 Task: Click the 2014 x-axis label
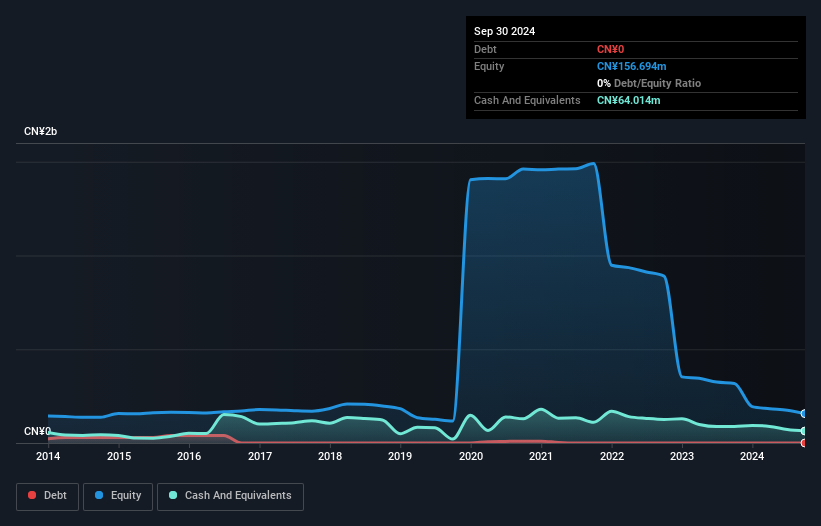[x=48, y=456]
